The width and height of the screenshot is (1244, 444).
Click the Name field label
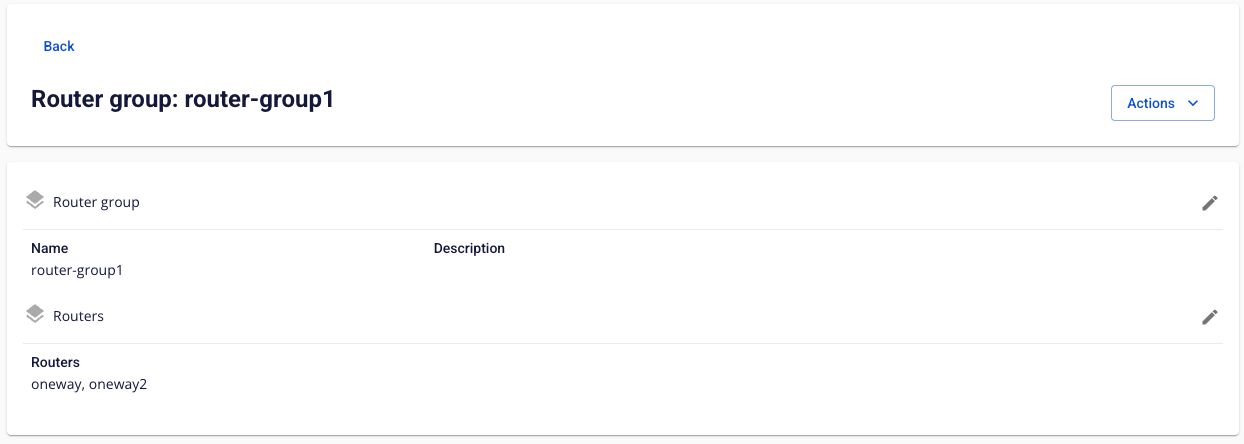[50, 248]
